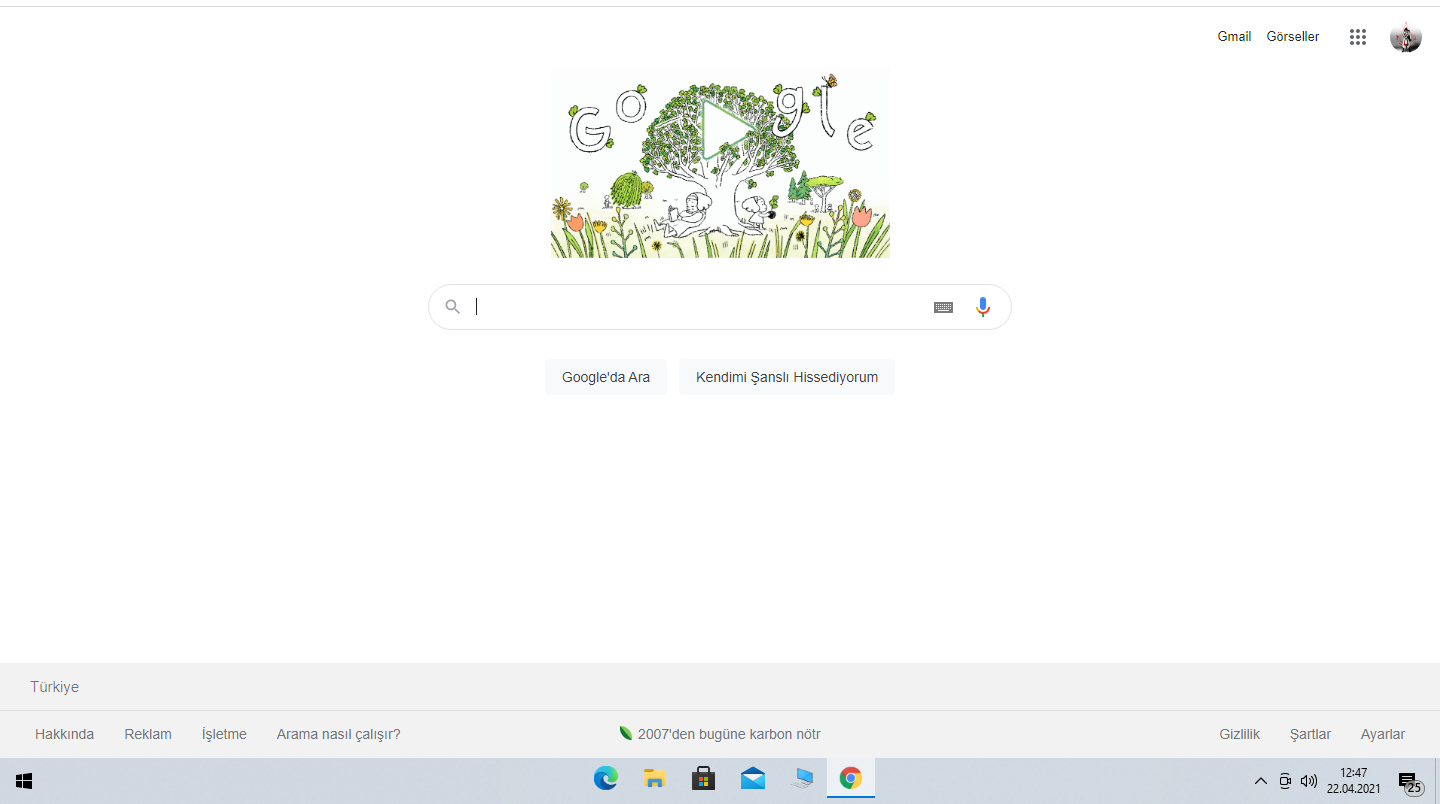Image resolution: width=1440 pixels, height=804 pixels.
Task: Open the network status tray icon
Action: [x=1285, y=781]
